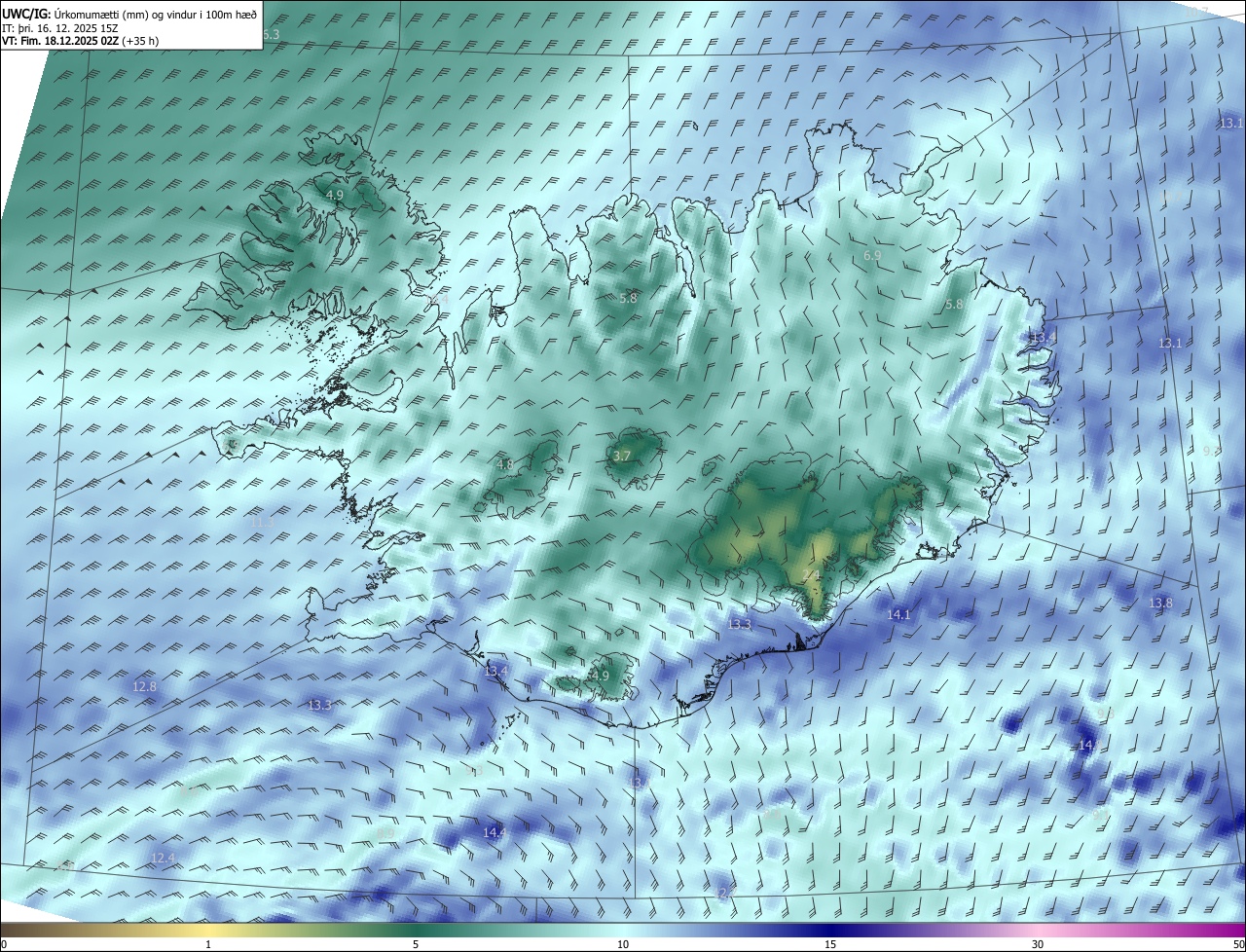Click the tick label 1 on the color scale

[x=208, y=944]
